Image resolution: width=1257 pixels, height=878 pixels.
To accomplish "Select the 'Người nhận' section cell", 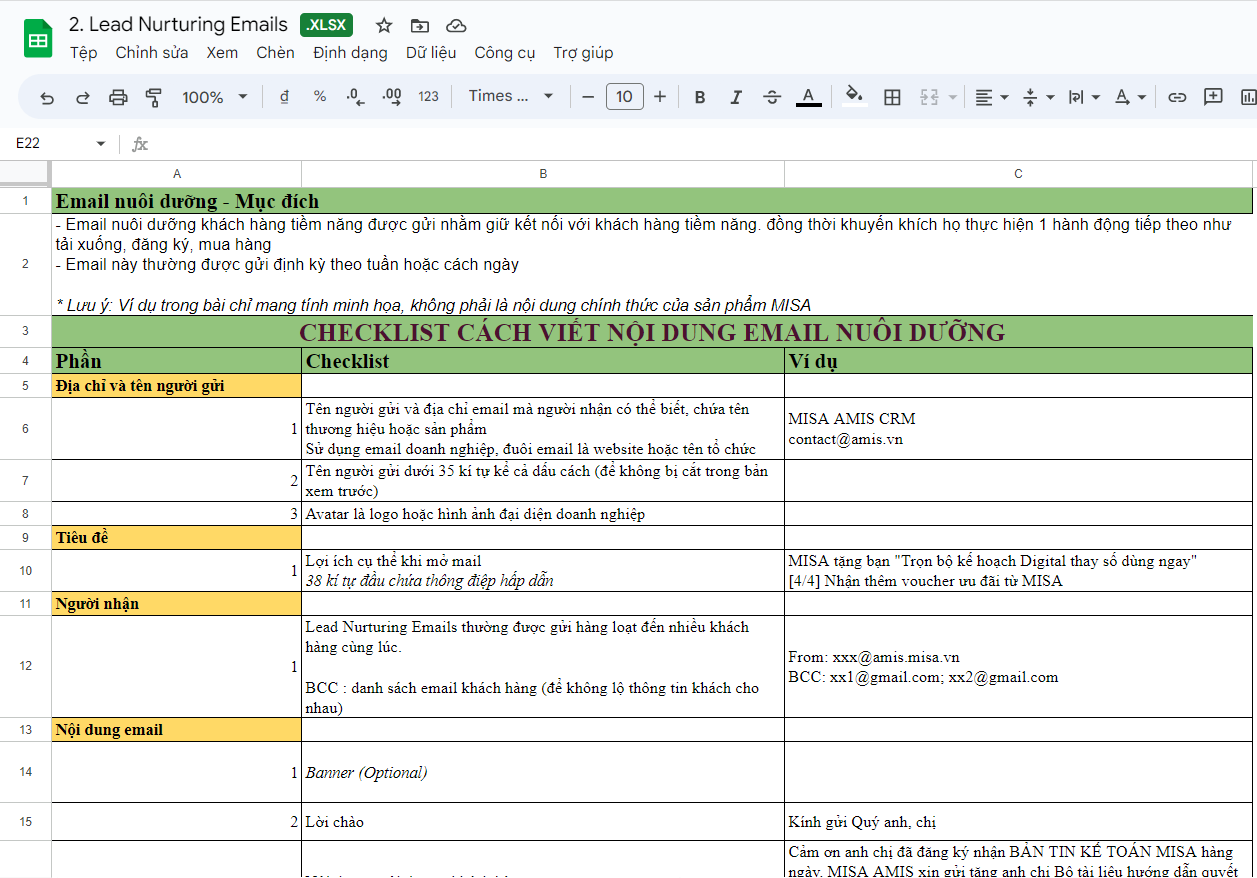I will pos(177,604).
